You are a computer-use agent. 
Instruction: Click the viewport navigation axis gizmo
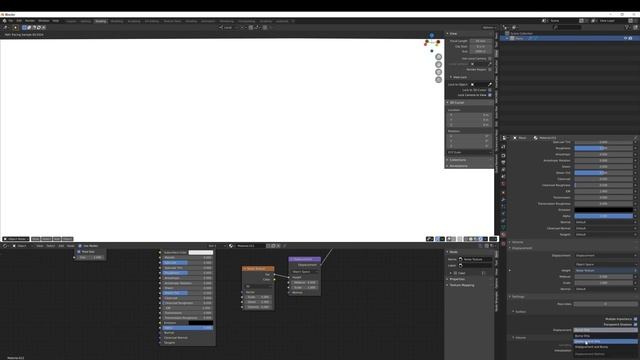pyautogui.click(x=432, y=42)
